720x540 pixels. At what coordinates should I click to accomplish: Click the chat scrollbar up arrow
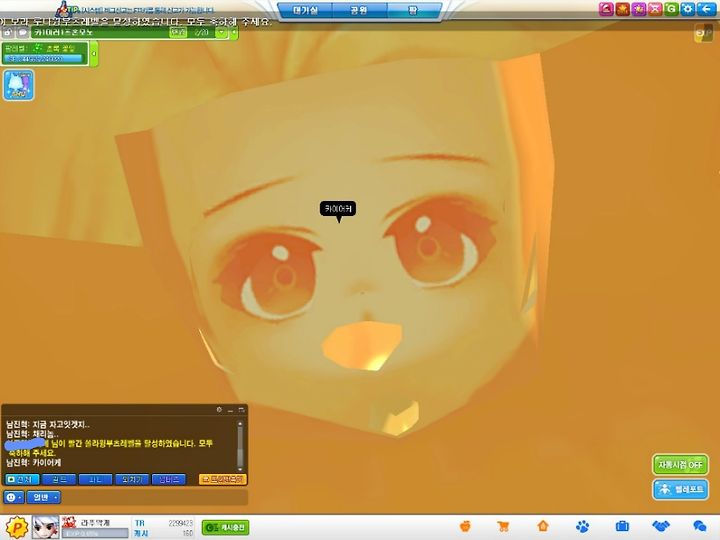coord(240,424)
